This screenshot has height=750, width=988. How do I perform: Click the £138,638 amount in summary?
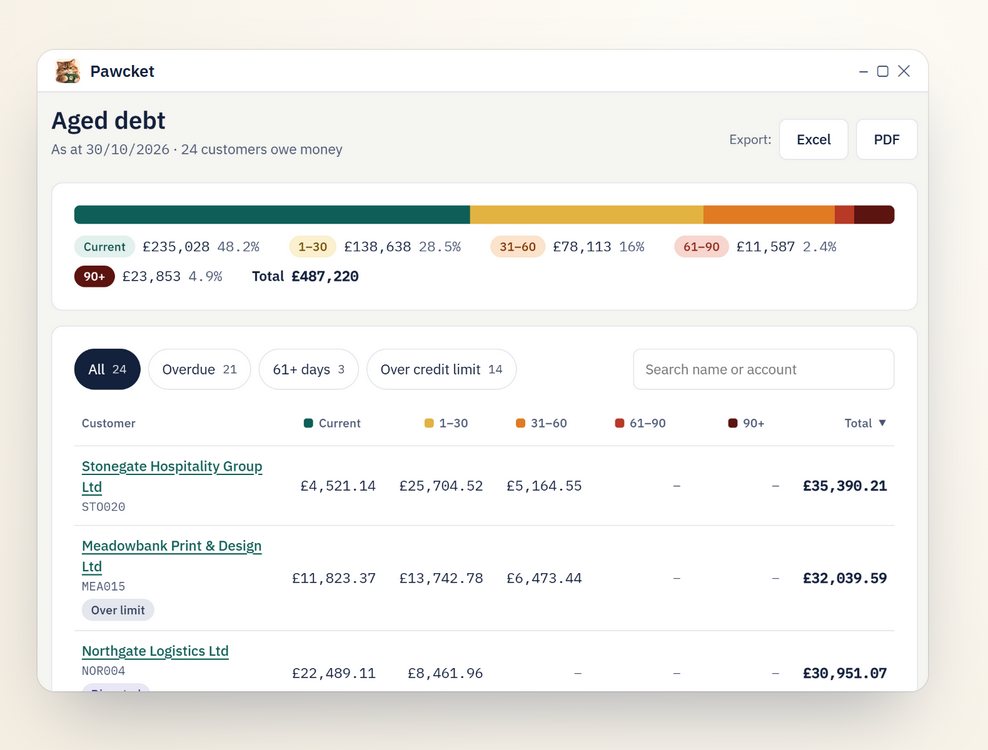(x=377, y=246)
